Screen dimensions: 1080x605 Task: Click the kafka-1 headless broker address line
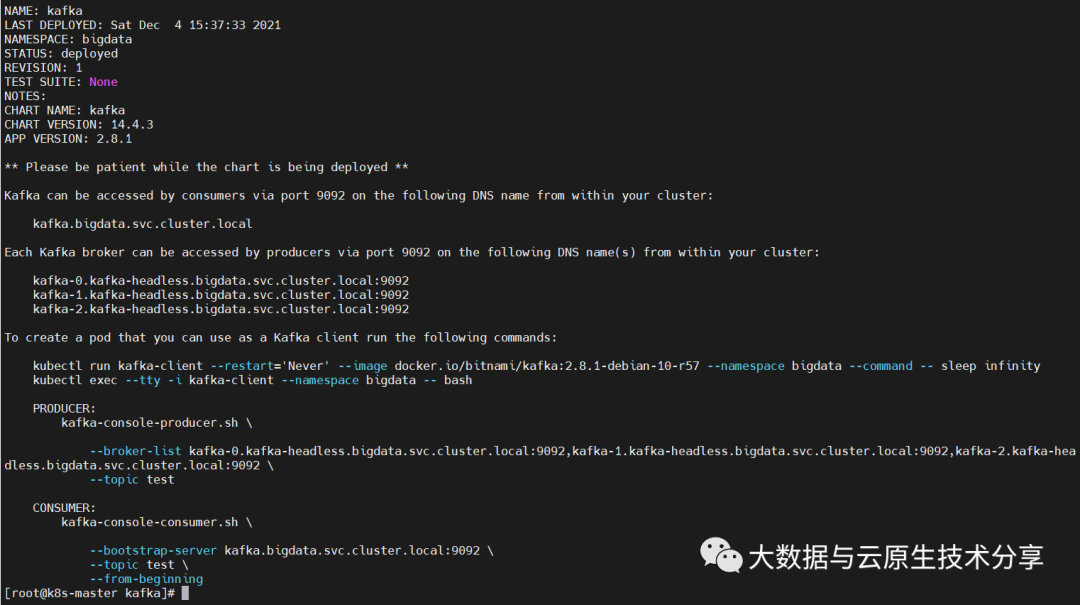coord(221,295)
